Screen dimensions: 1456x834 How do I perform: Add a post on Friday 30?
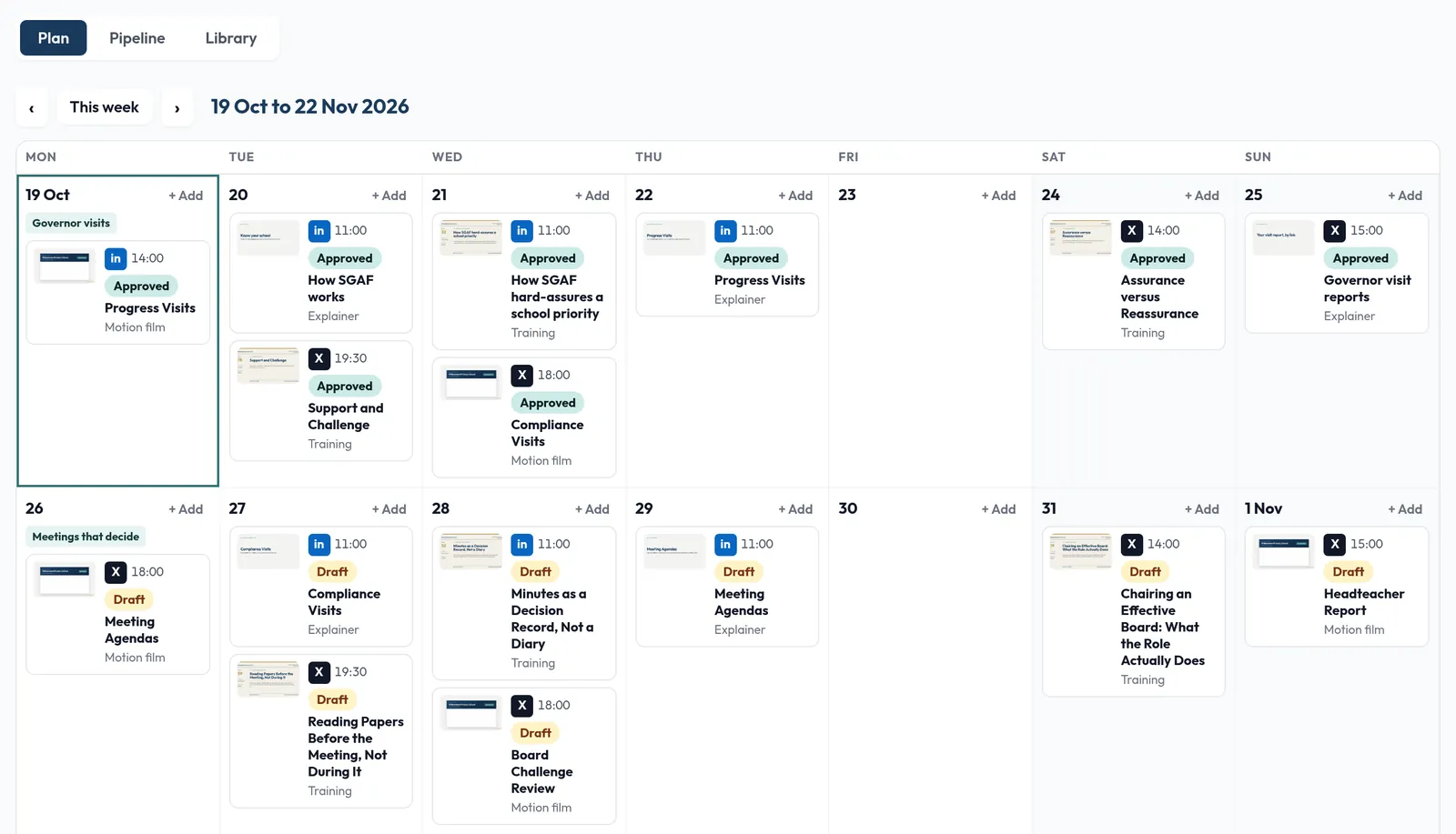(x=998, y=509)
